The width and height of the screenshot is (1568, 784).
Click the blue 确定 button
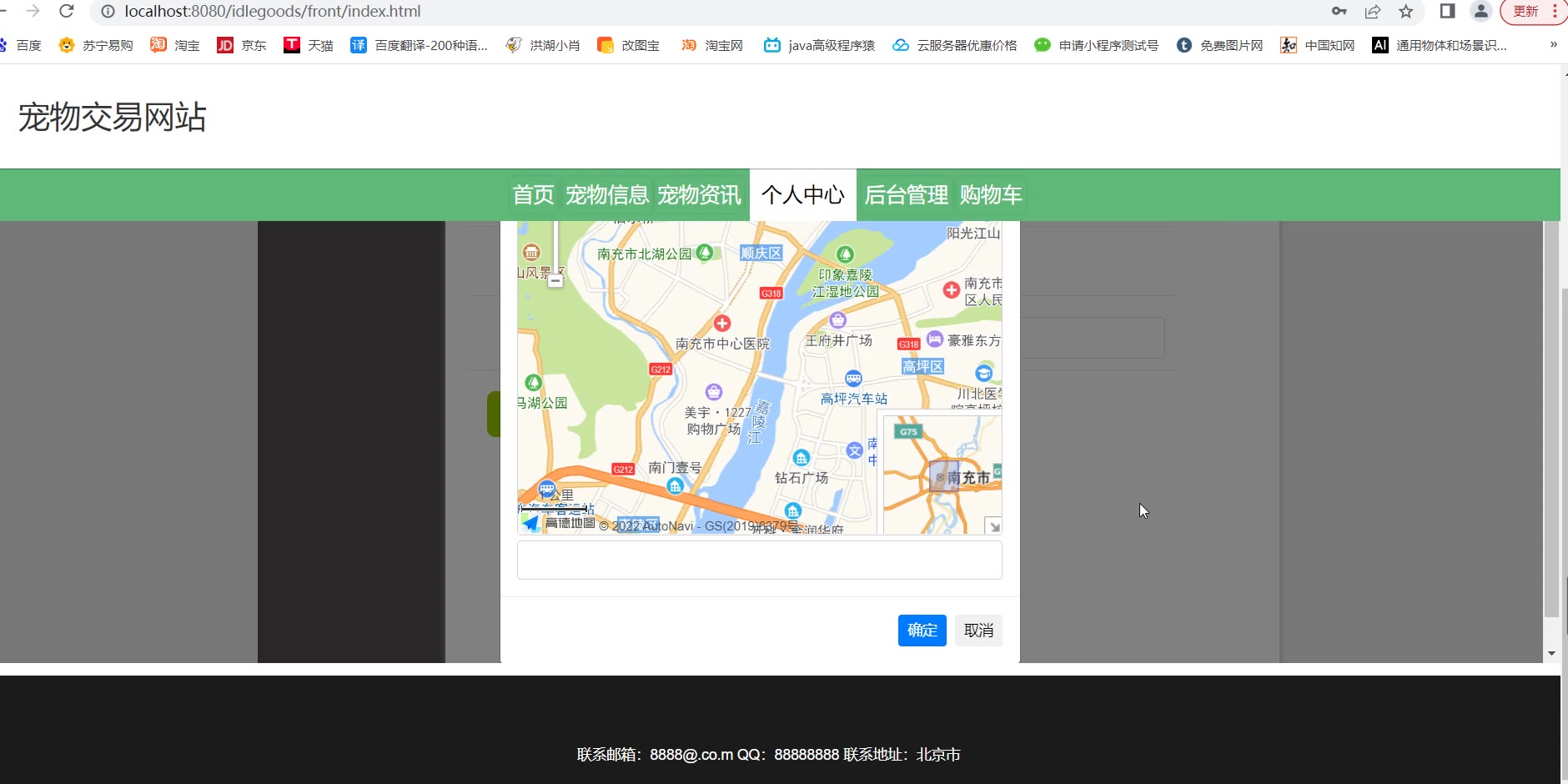pos(922,631)
